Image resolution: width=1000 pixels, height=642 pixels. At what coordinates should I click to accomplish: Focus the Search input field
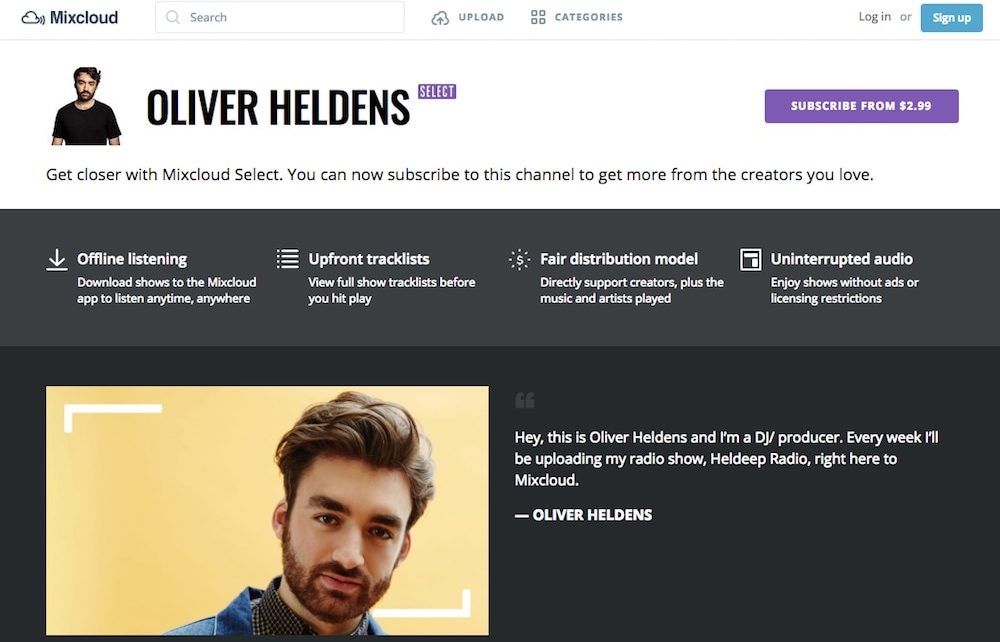[279, 17]
